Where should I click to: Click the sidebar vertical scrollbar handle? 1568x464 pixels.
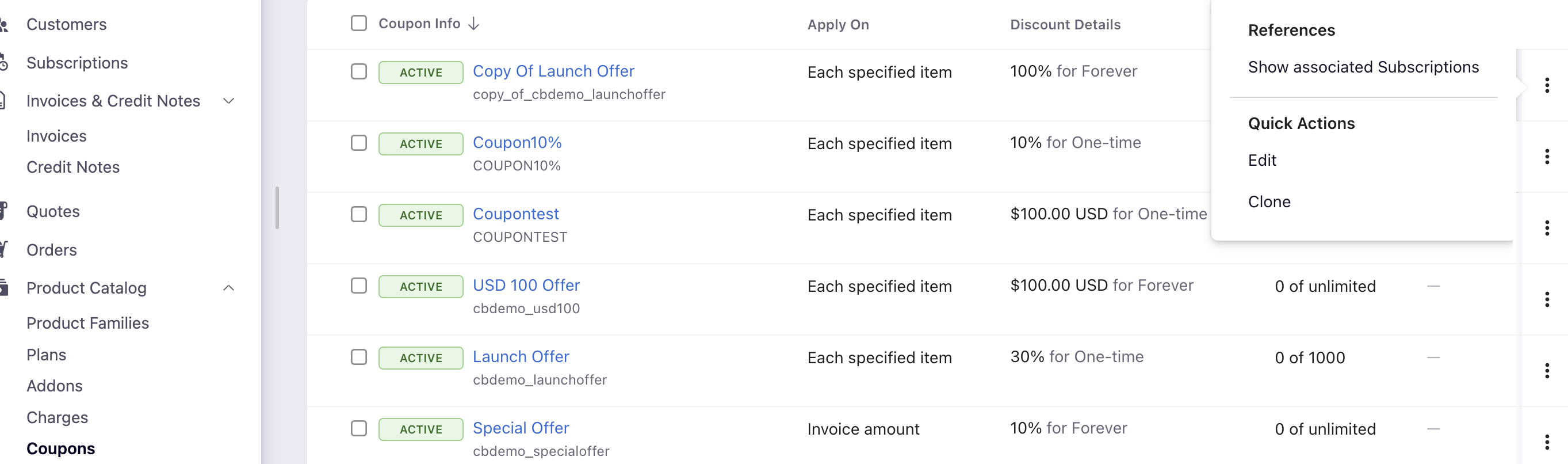[x=277, y=208]
